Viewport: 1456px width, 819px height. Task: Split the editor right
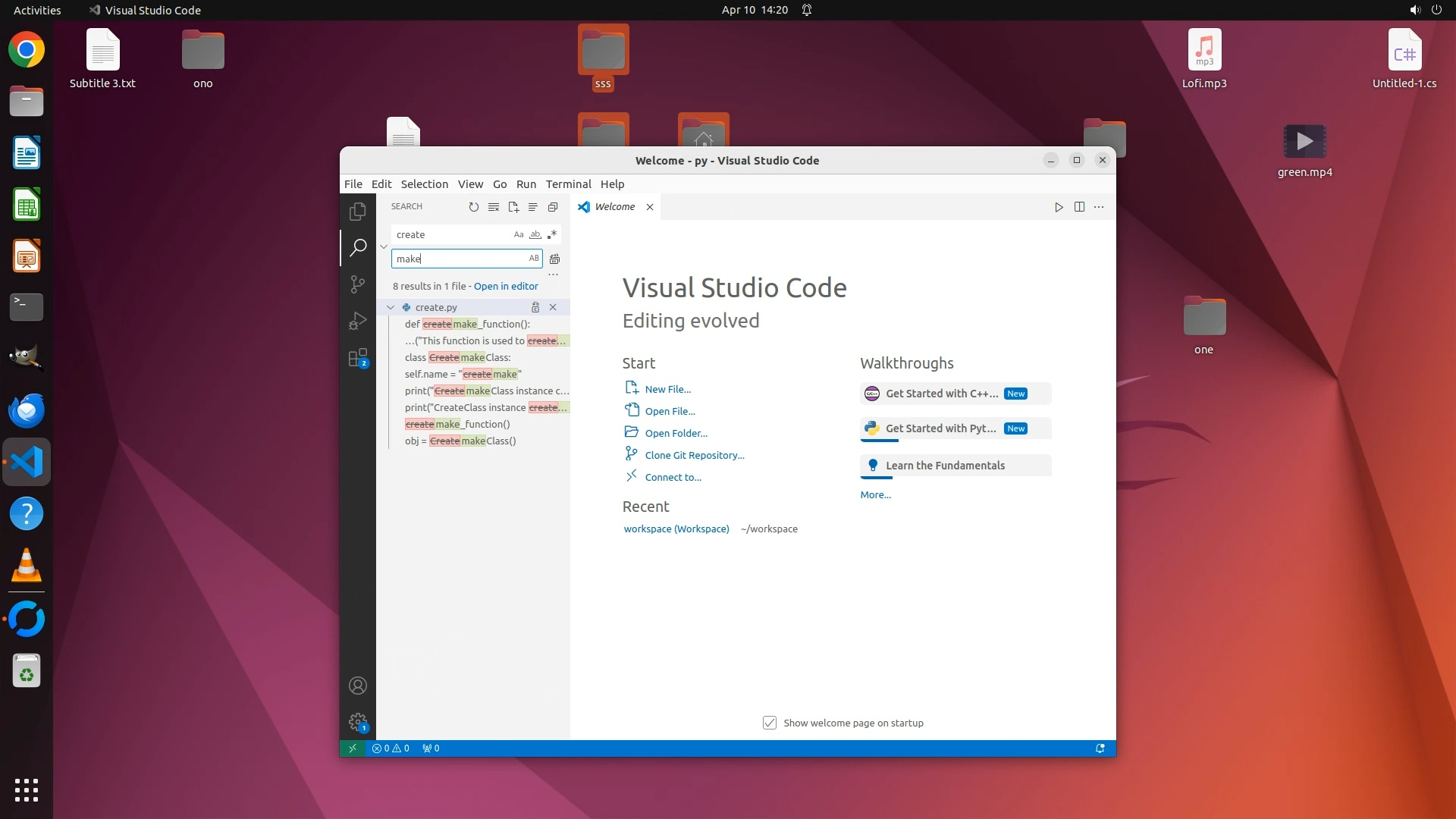[1079, 207]
